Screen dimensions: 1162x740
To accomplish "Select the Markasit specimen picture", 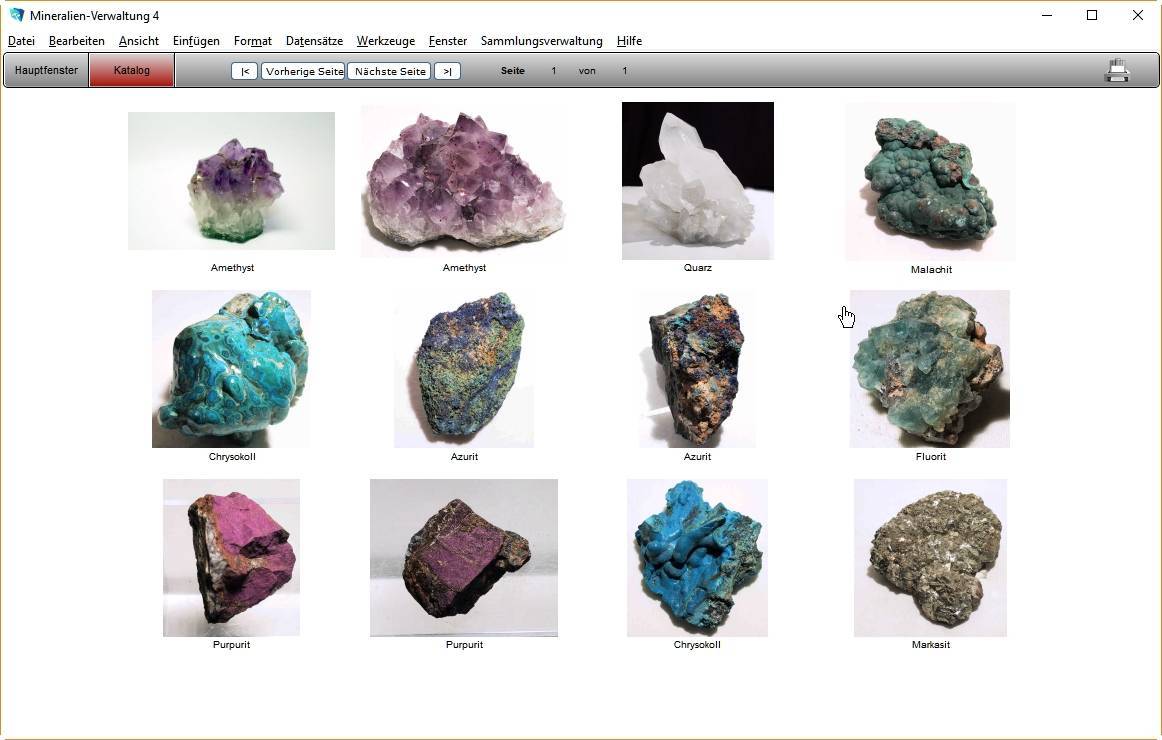I will click(x=930, y=558).
